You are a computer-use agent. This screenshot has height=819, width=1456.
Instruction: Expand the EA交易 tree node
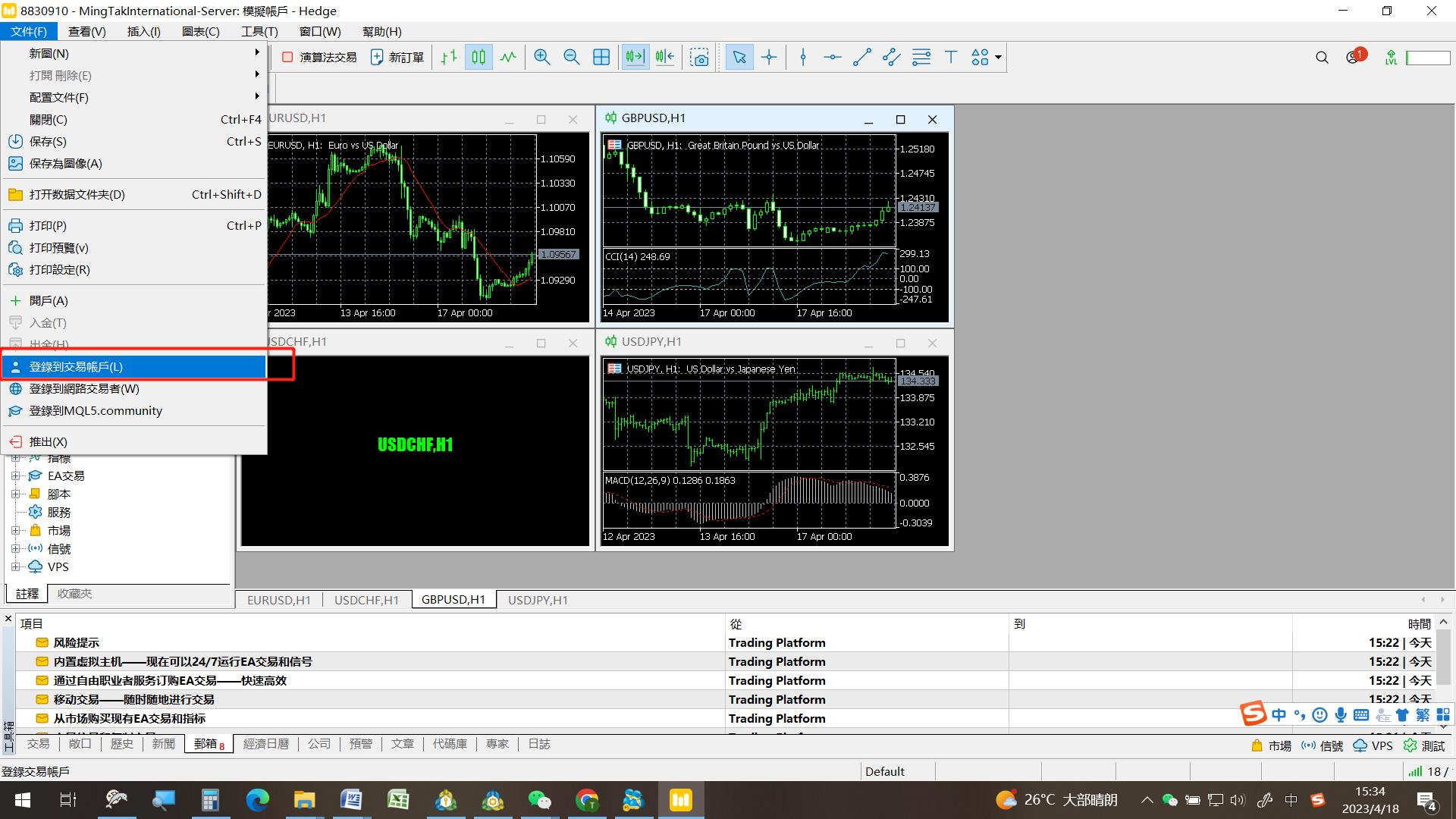[x=15, y=476]
